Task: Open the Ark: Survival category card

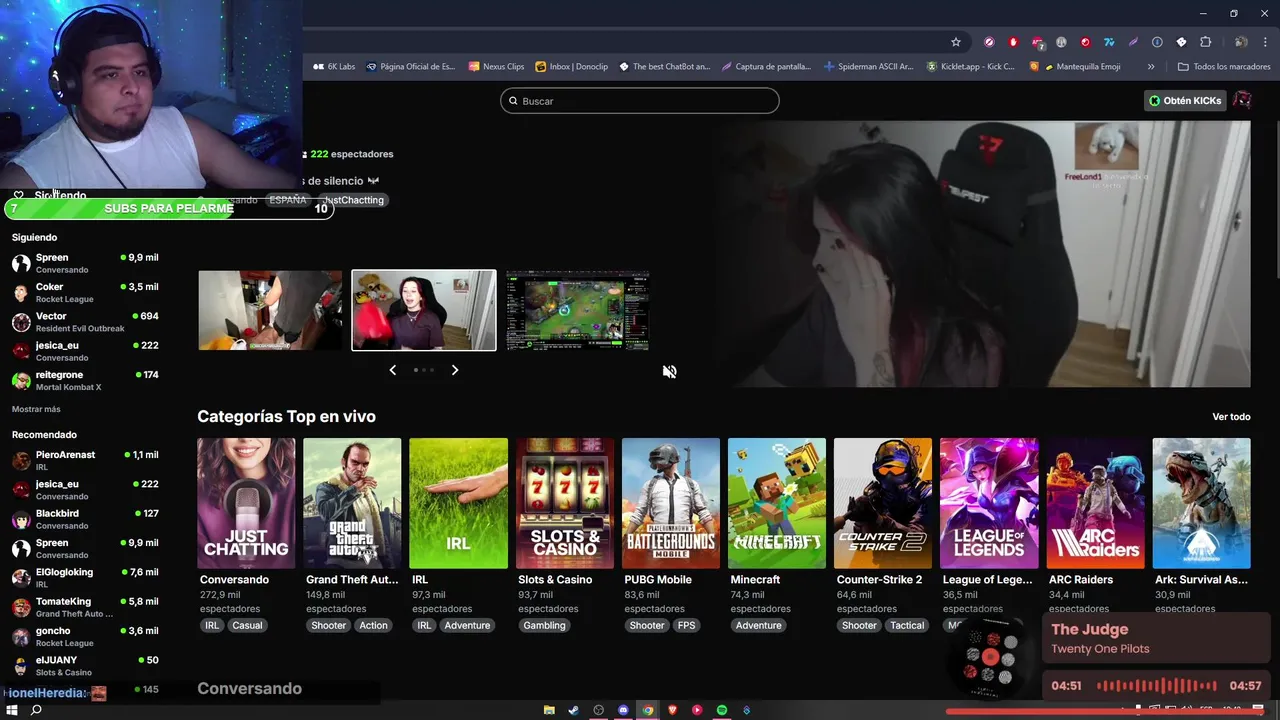Action: [x=1201, y=503]
